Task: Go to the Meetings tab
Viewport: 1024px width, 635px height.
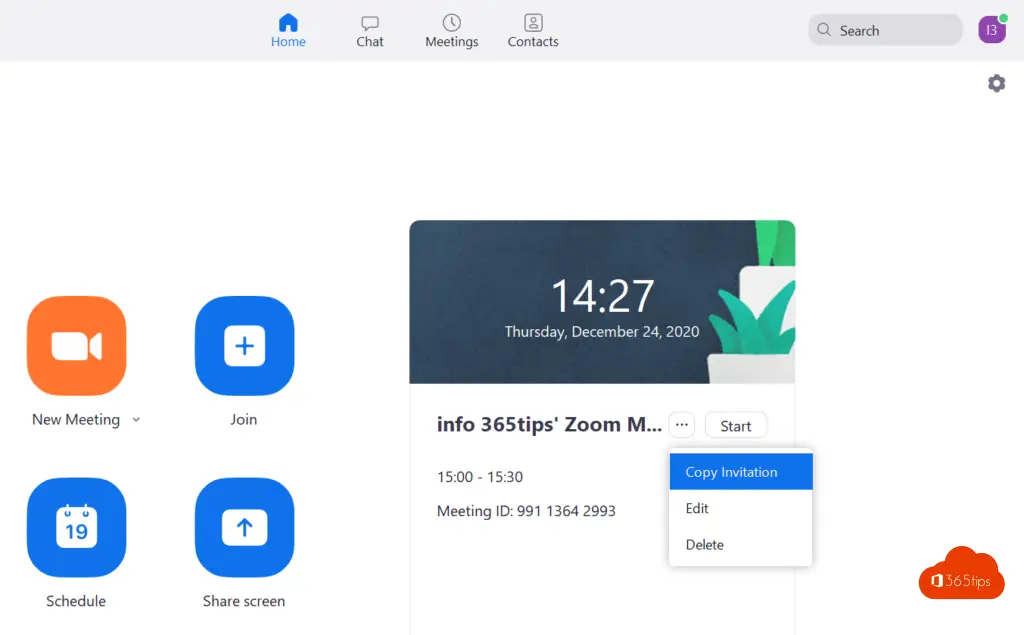Action: (x=451, y=30)
